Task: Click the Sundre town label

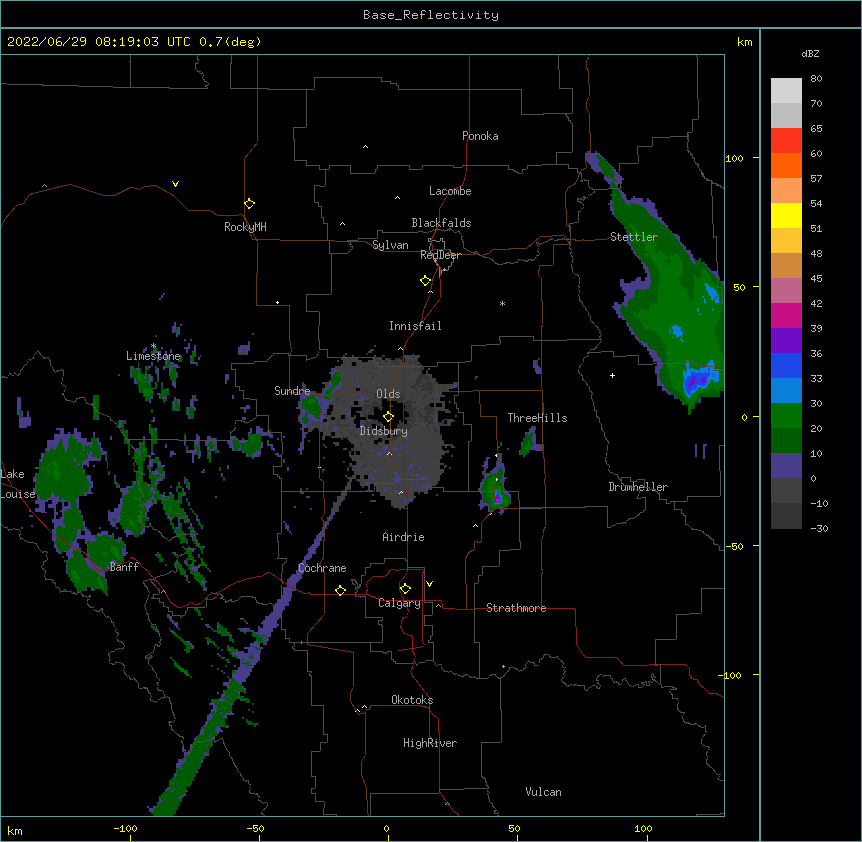Action: (292, 391)
